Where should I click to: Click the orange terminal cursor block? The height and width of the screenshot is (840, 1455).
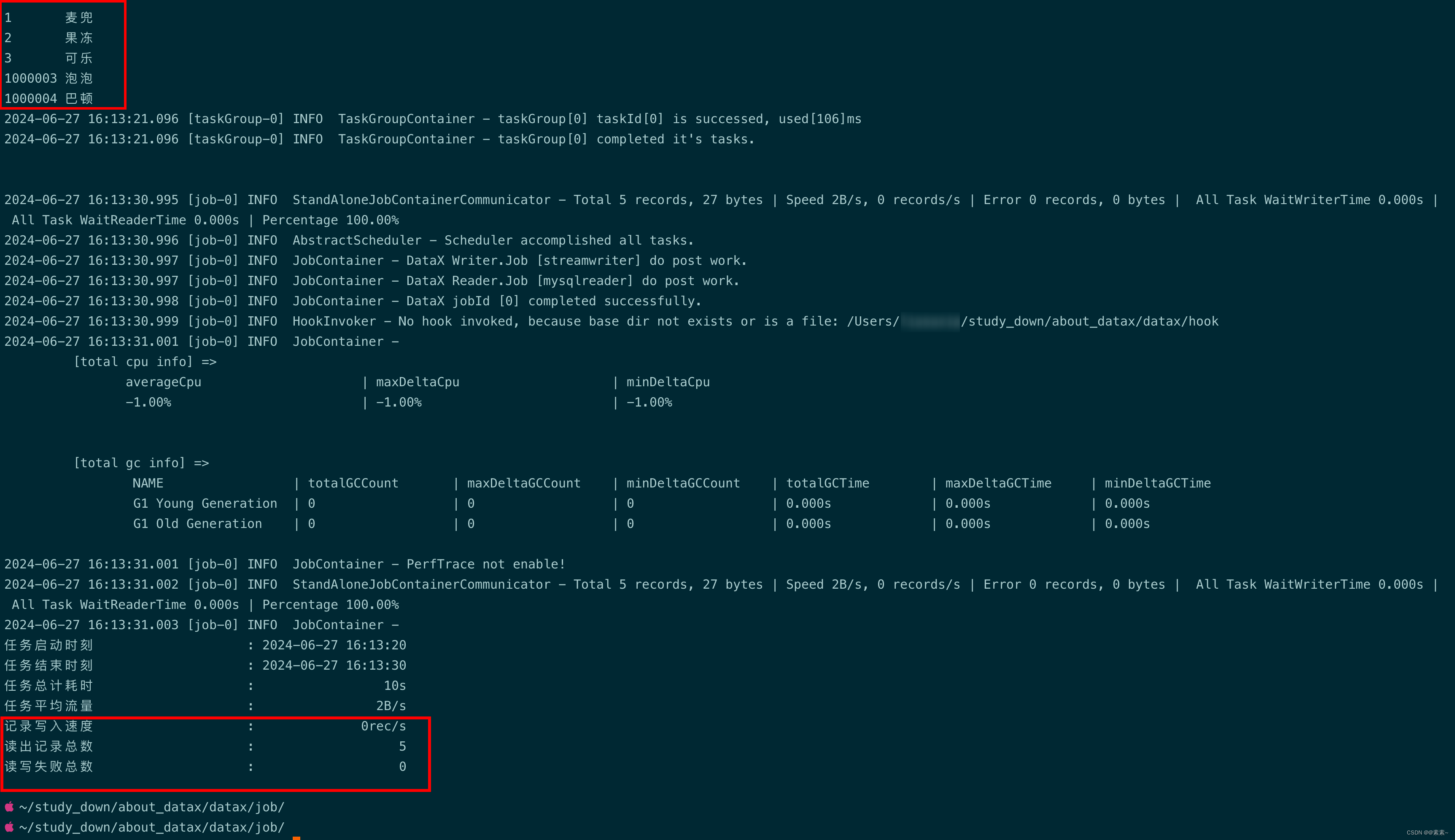coord(296,838)
